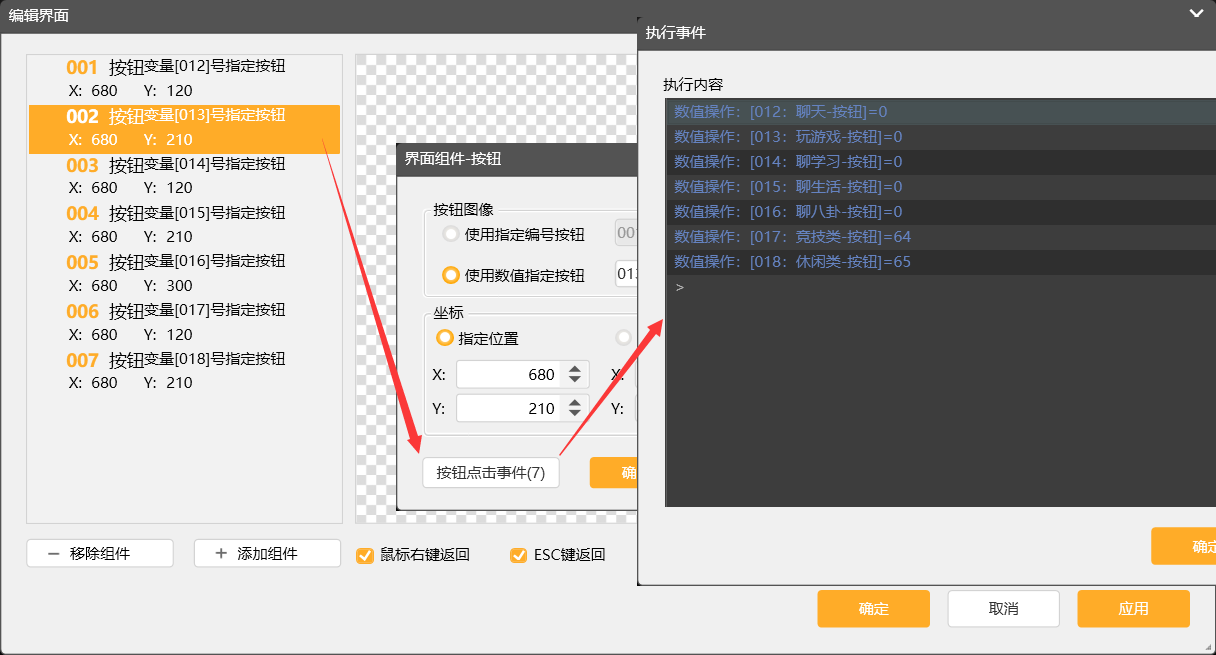Toggle 鼠标右键返回 checkbox
Screen dimensions: 1216x655
pyautogui.click(x=365, y=555)
